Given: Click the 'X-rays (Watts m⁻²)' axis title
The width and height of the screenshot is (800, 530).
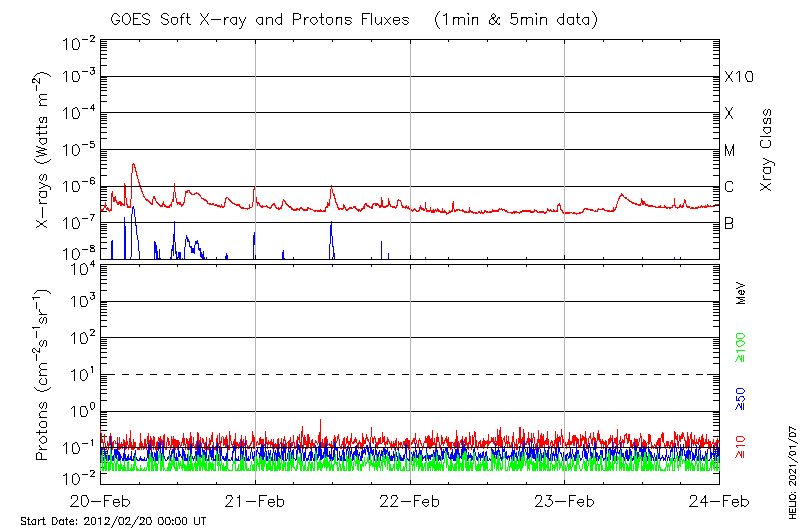Looking at the screenshot, I should pos(44,152).
